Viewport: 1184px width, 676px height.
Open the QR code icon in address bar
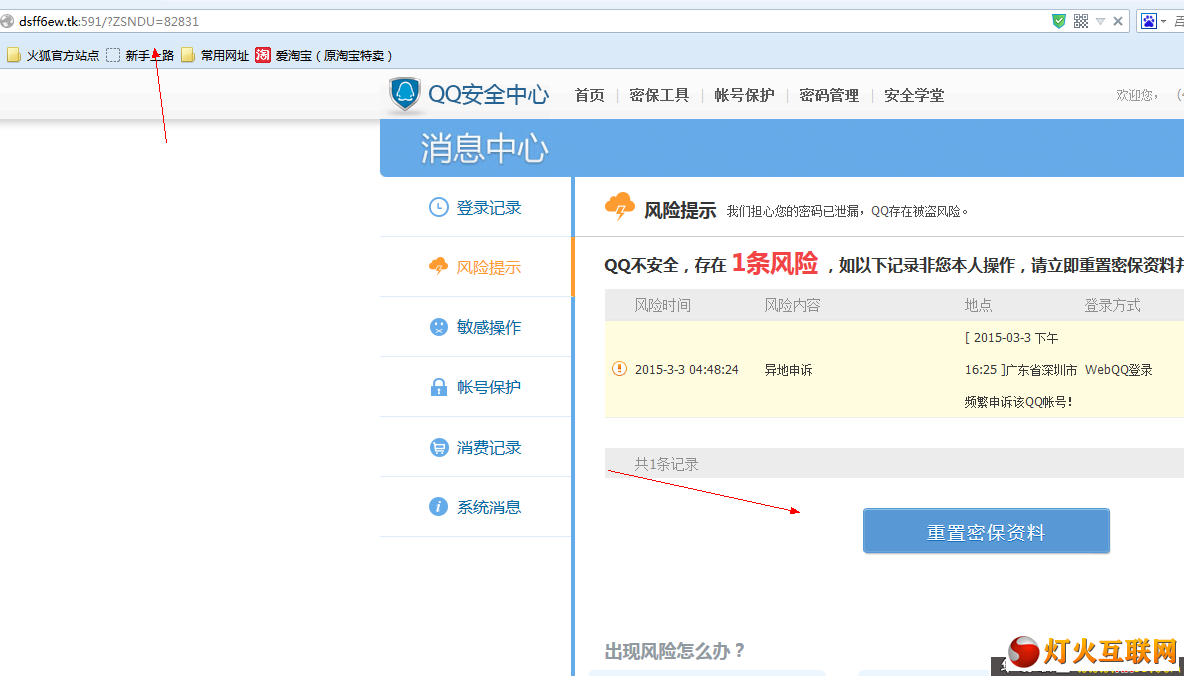[1081, 21]
